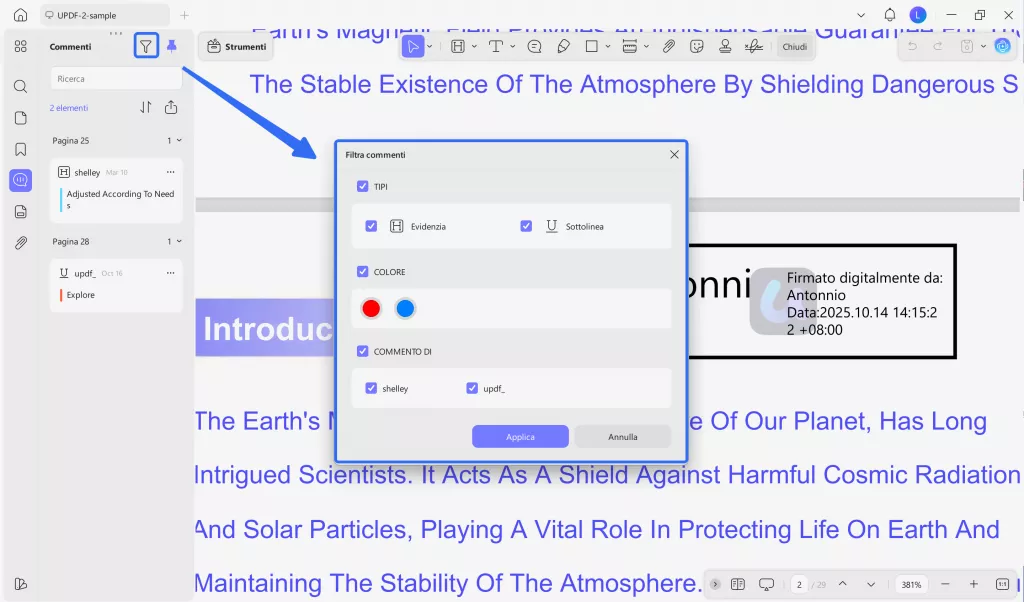Open the attachments paperclip in the sidebar
The height and width of the screenshot is (602, 1024).
pyautogui.click(x=20, y=243)
